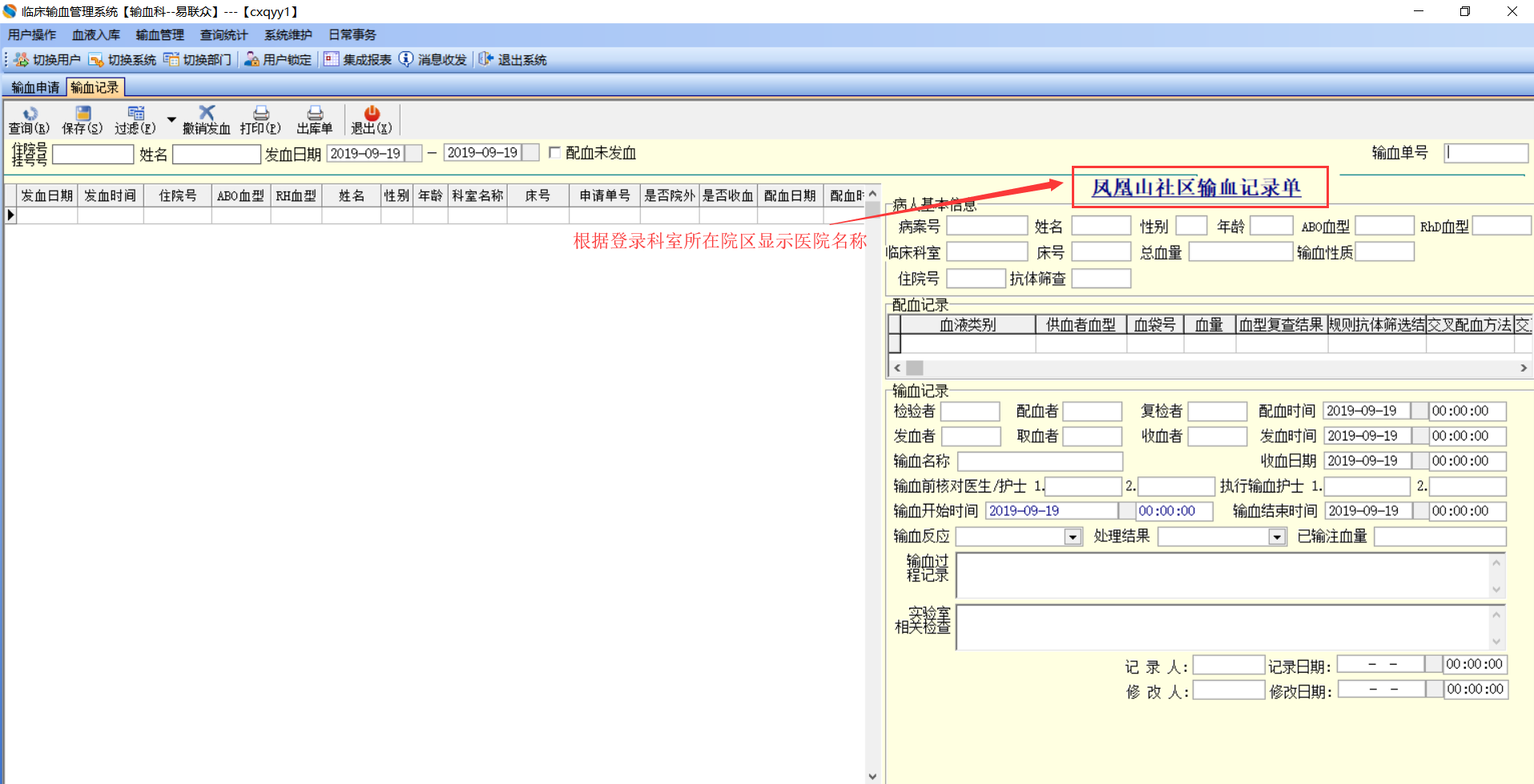The height and width of the screenshot is (784, 1534).
Task: Click the right arrow of 配血记录 scrollbar
Action: 1524,368
